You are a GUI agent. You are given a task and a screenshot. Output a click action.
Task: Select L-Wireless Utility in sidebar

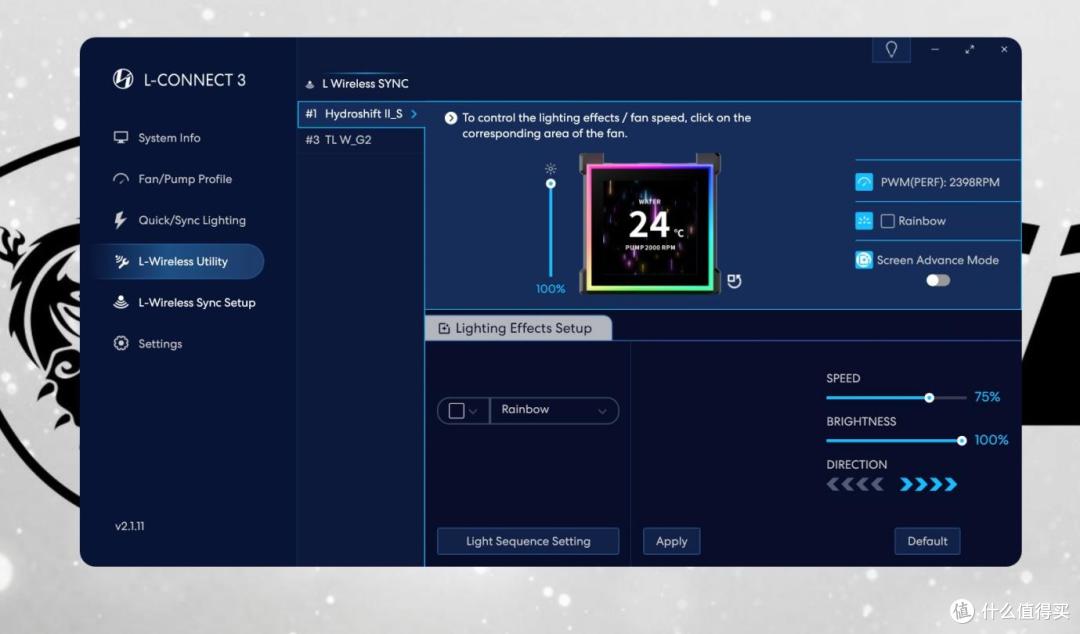[180, 261]
